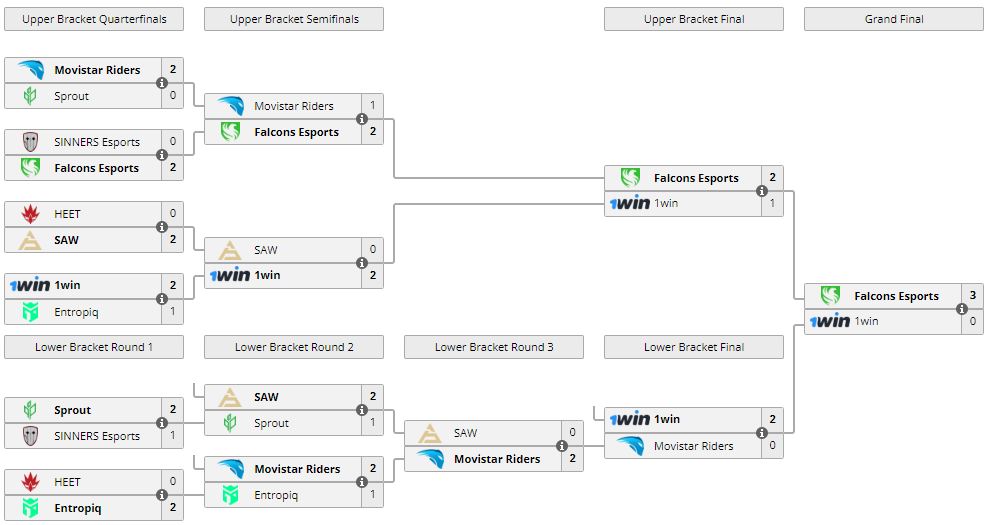
Task: Click Falcons Esports score 3 in Grand Final
Action: point(972,296)
